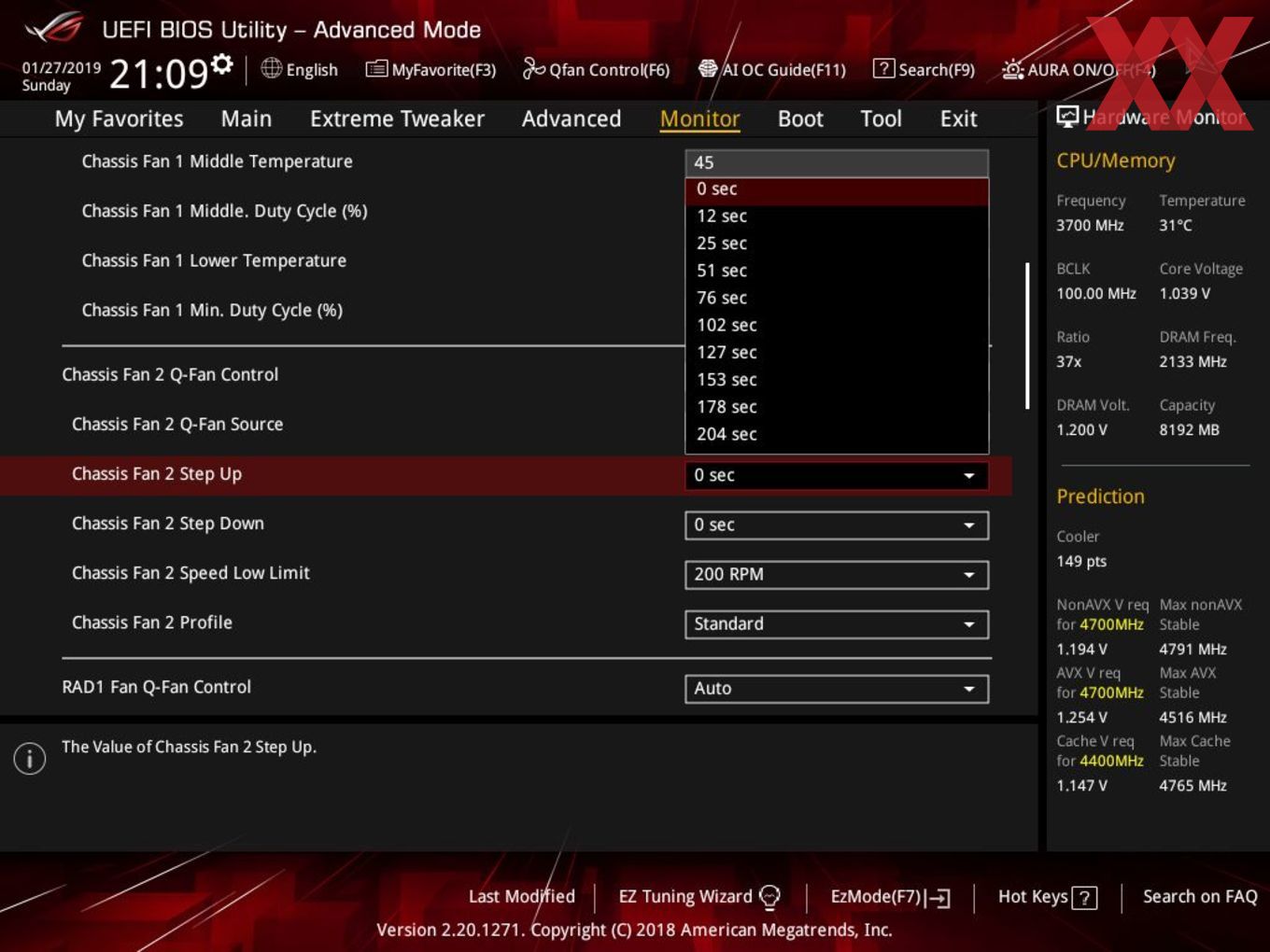Open the Tool tab

881,119
